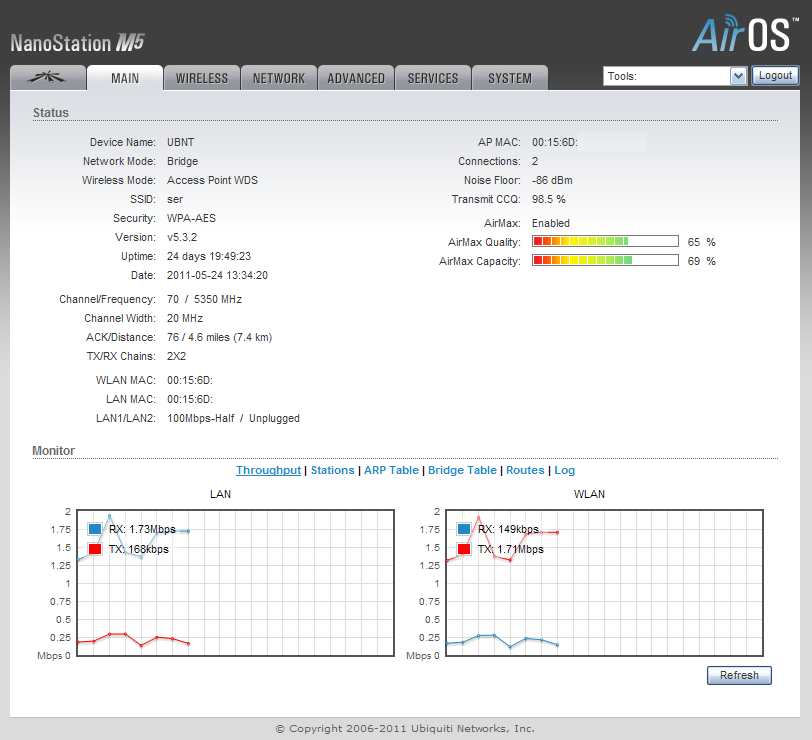
Task: Show the Stations monitor link
Action: coord(332,470)
